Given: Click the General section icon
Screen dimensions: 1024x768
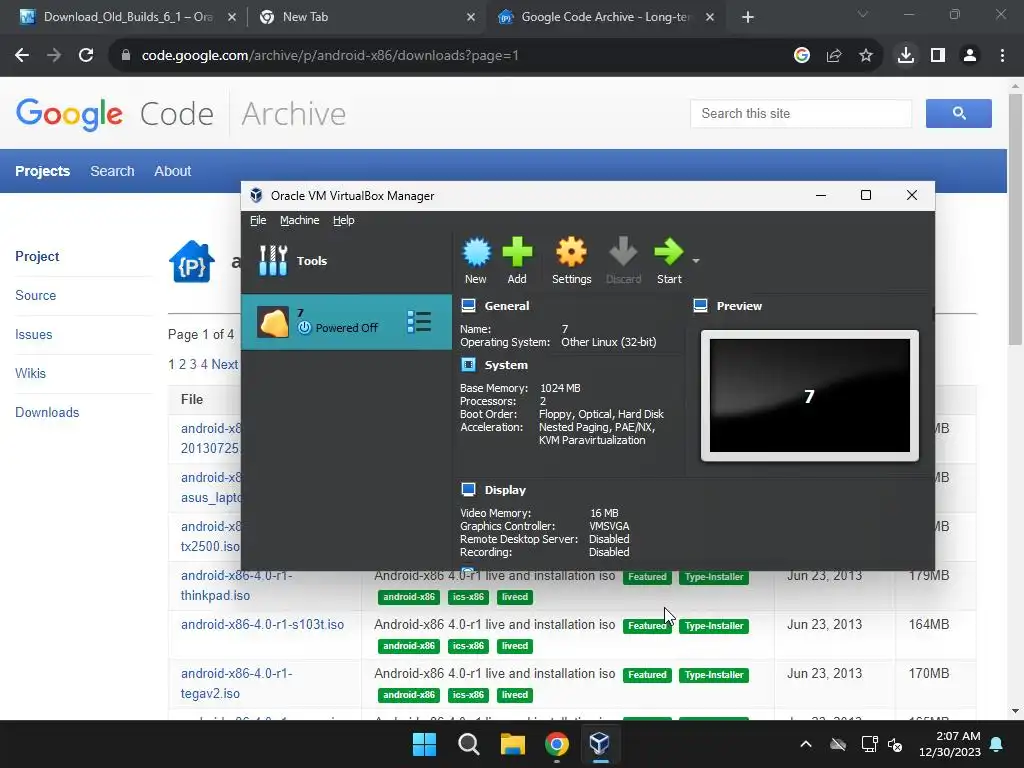Looking at the screenshot, I should coord(468,305).
